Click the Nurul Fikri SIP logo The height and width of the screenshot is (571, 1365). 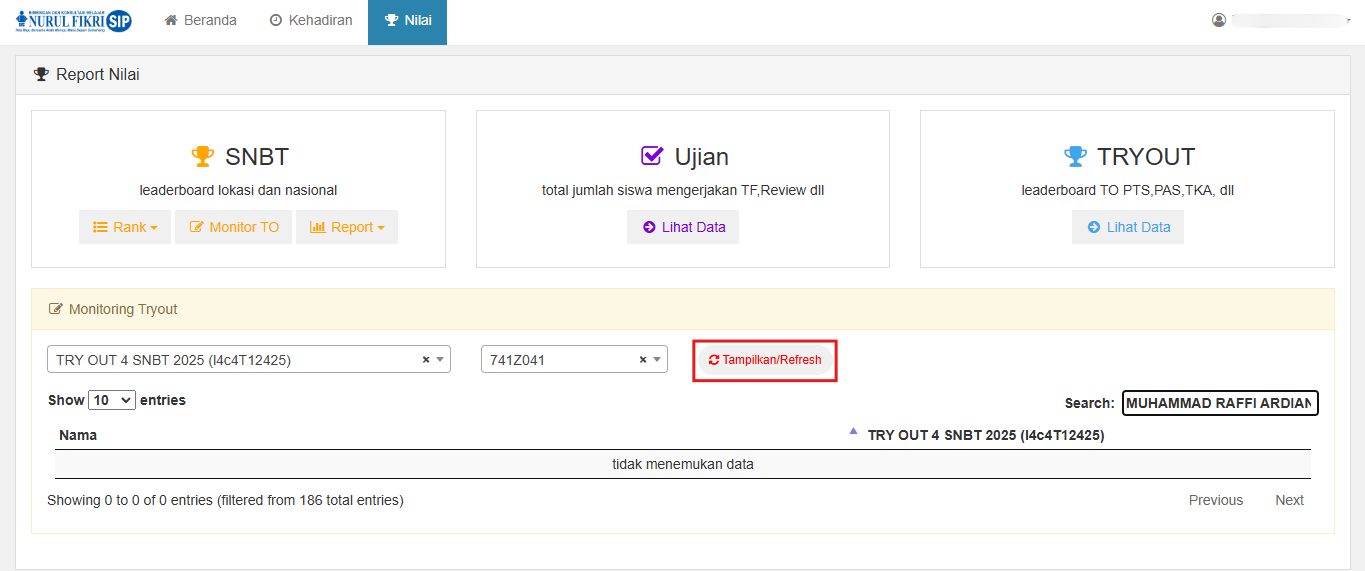73,21
